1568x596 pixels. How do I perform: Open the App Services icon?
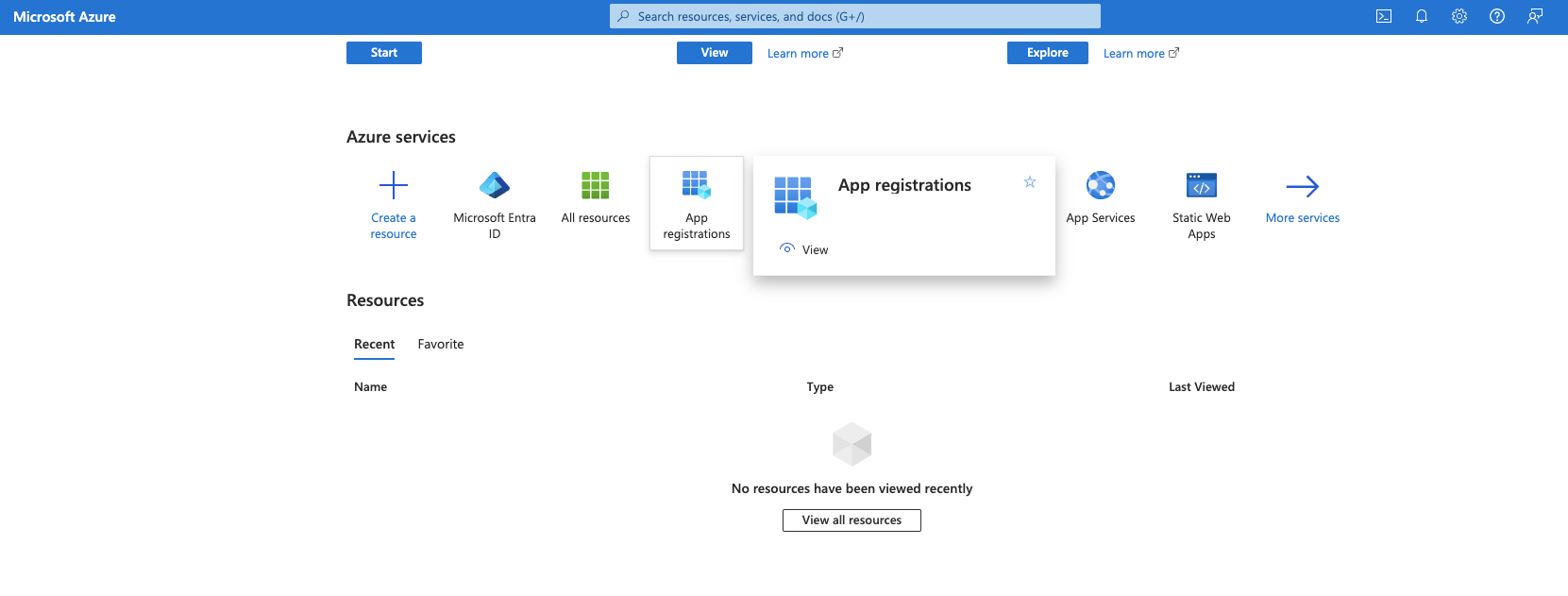point(1101,186)
